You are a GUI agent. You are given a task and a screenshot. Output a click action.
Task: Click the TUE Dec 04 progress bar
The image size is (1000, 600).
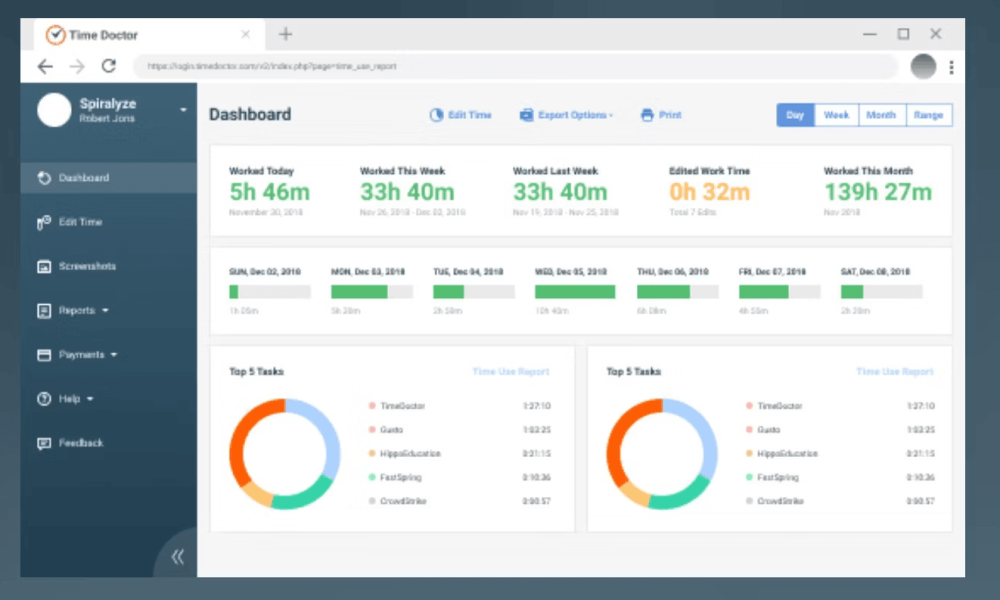474,291
